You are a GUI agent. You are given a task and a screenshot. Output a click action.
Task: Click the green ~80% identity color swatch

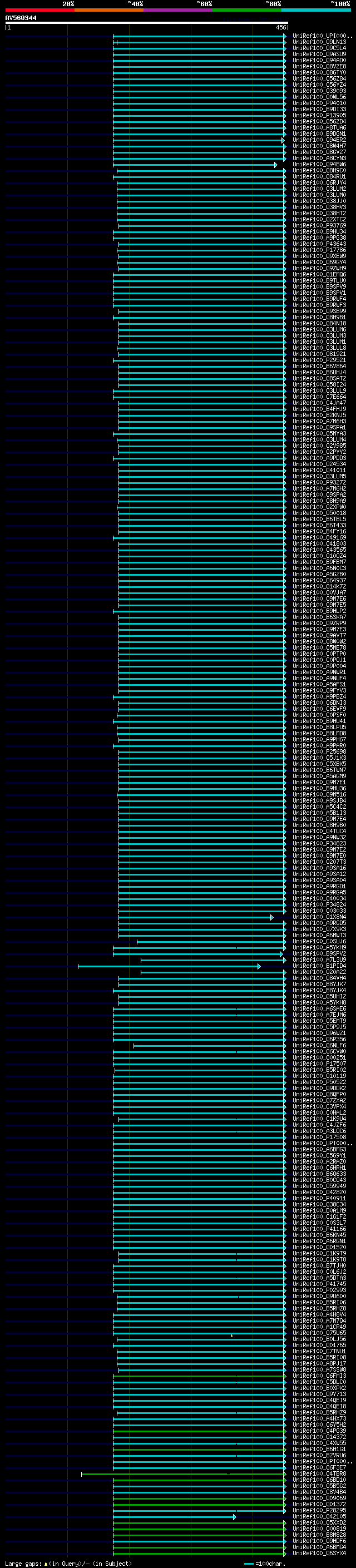[247, 10]
